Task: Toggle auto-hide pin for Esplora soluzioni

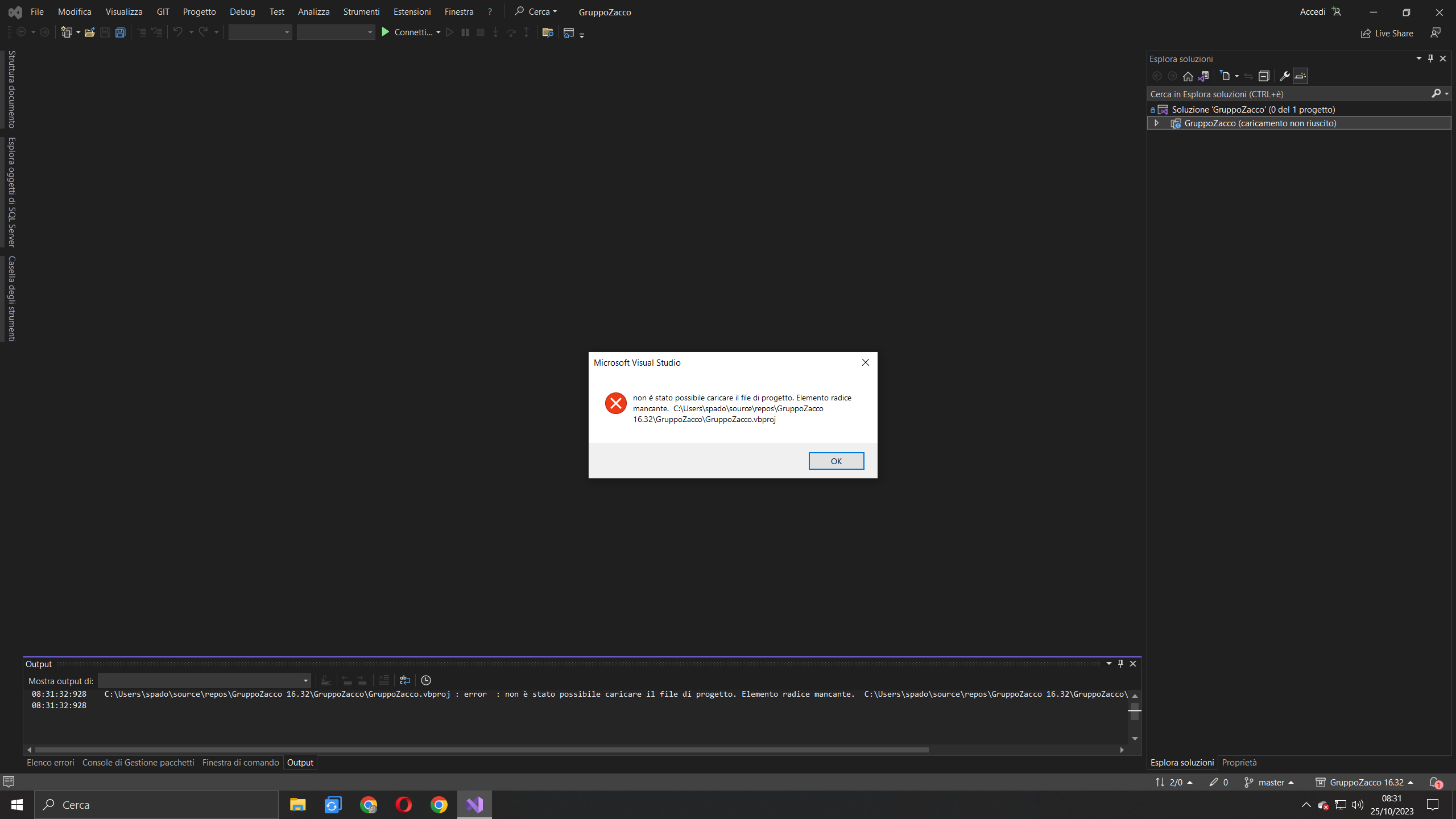Action: [x=1430, y=59]
